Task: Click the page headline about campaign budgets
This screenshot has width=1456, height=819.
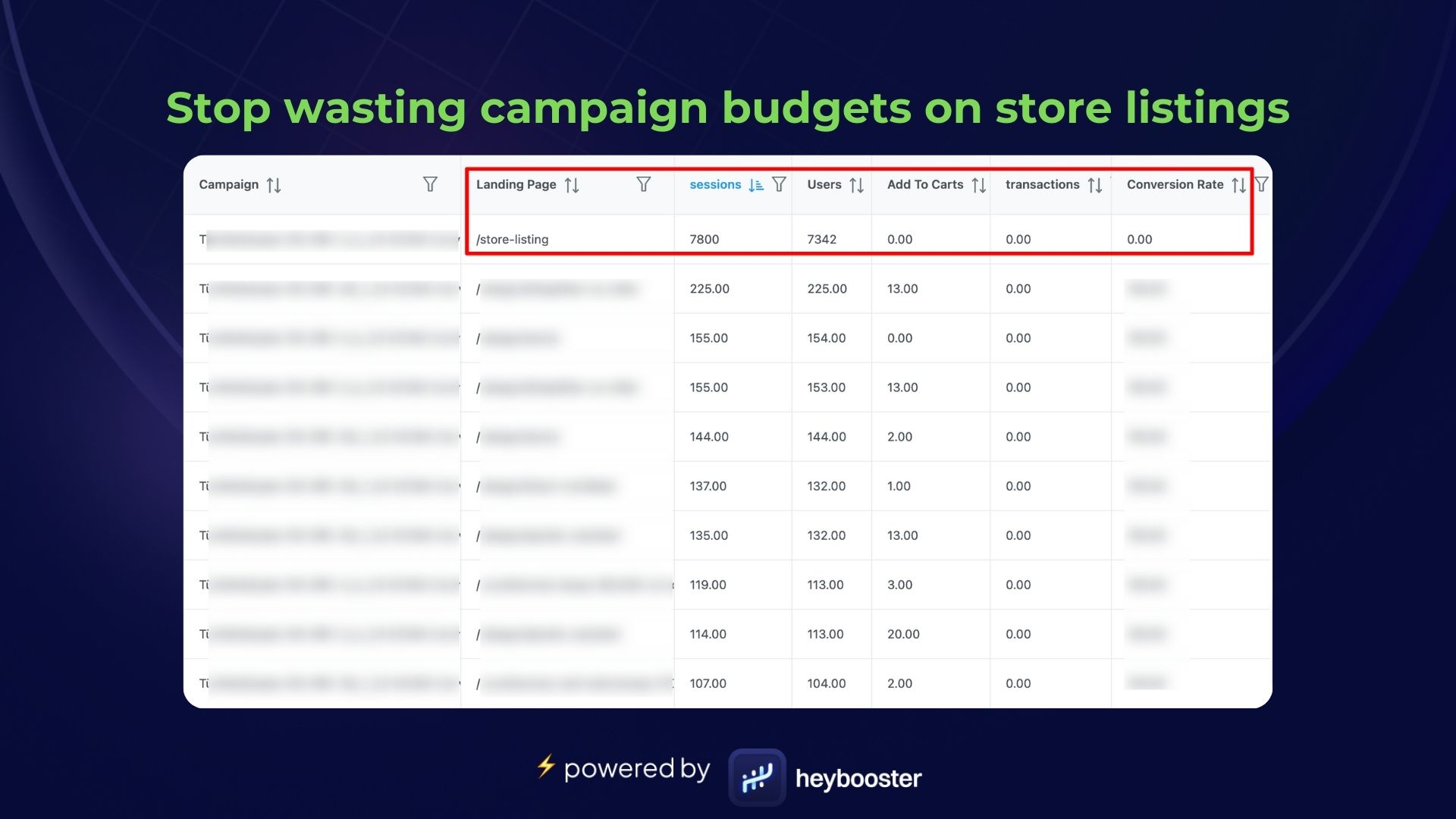Action: (728, 108)
